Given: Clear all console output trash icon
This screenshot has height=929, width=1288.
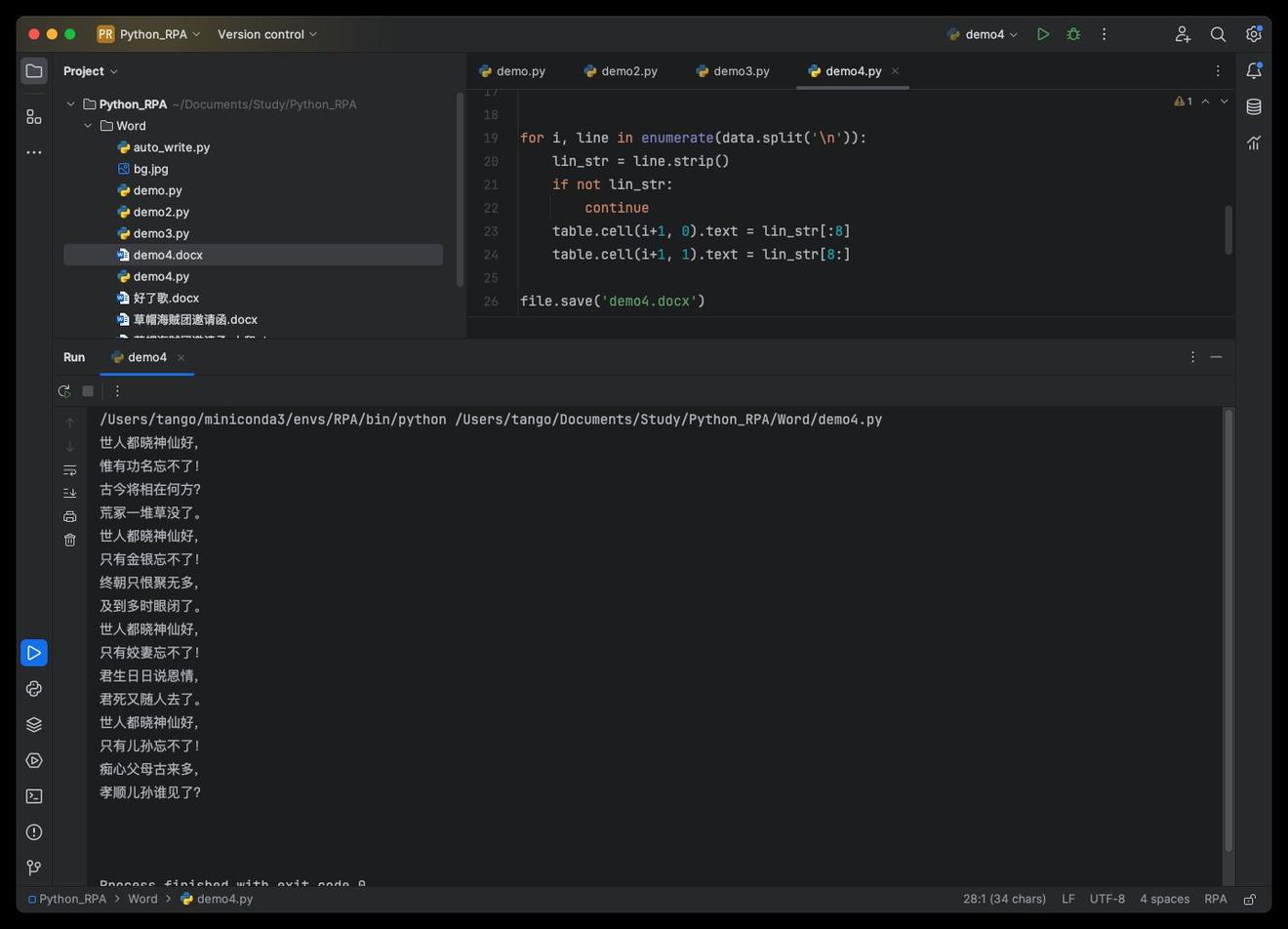Looking at the screenshot, I should pyautogui.click(x=69, y=541).
